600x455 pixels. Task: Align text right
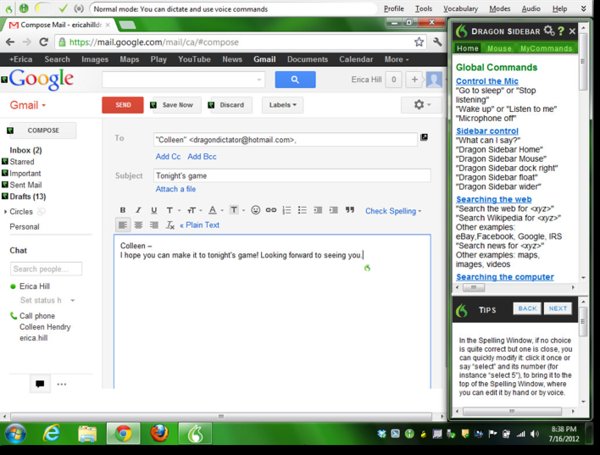point(154,225)
